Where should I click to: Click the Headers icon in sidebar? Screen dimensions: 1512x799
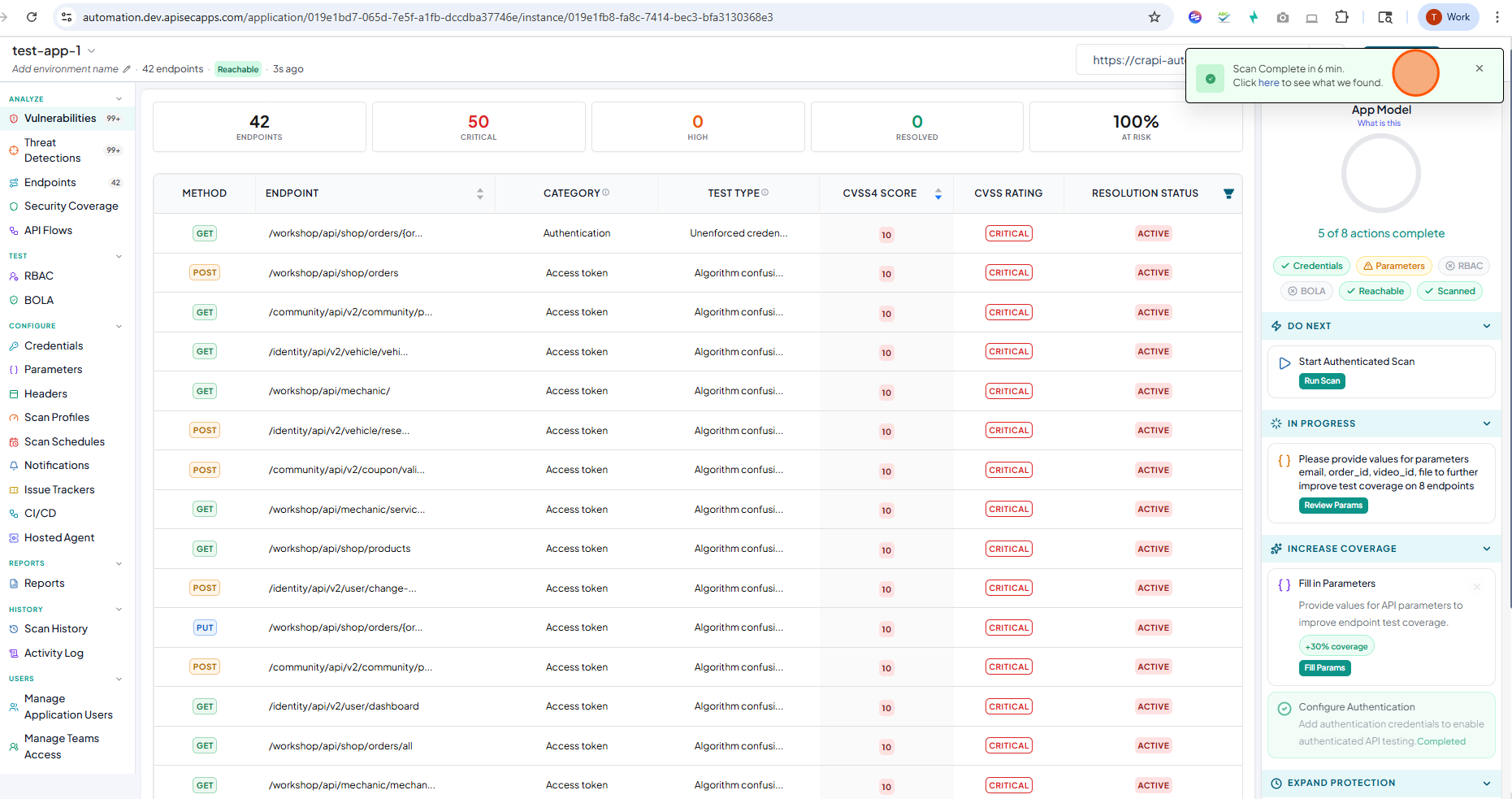click(14, 394)
